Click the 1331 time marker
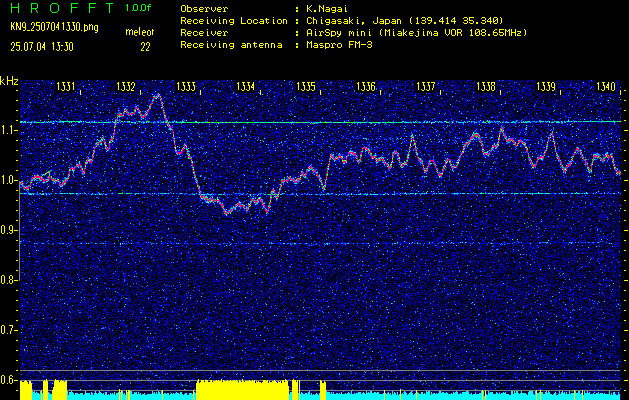 click(66, 86)
